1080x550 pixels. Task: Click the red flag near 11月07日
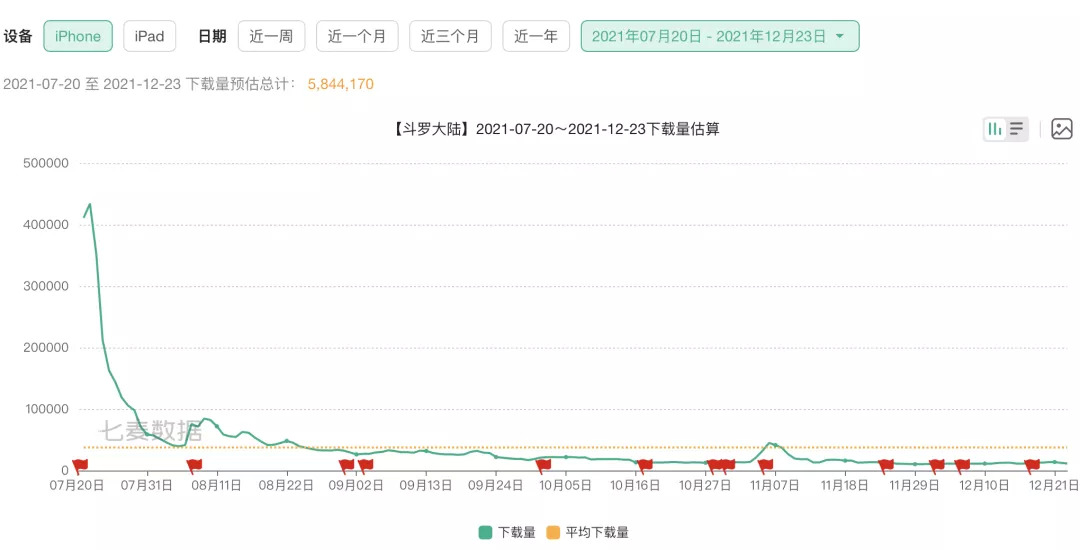765,464
